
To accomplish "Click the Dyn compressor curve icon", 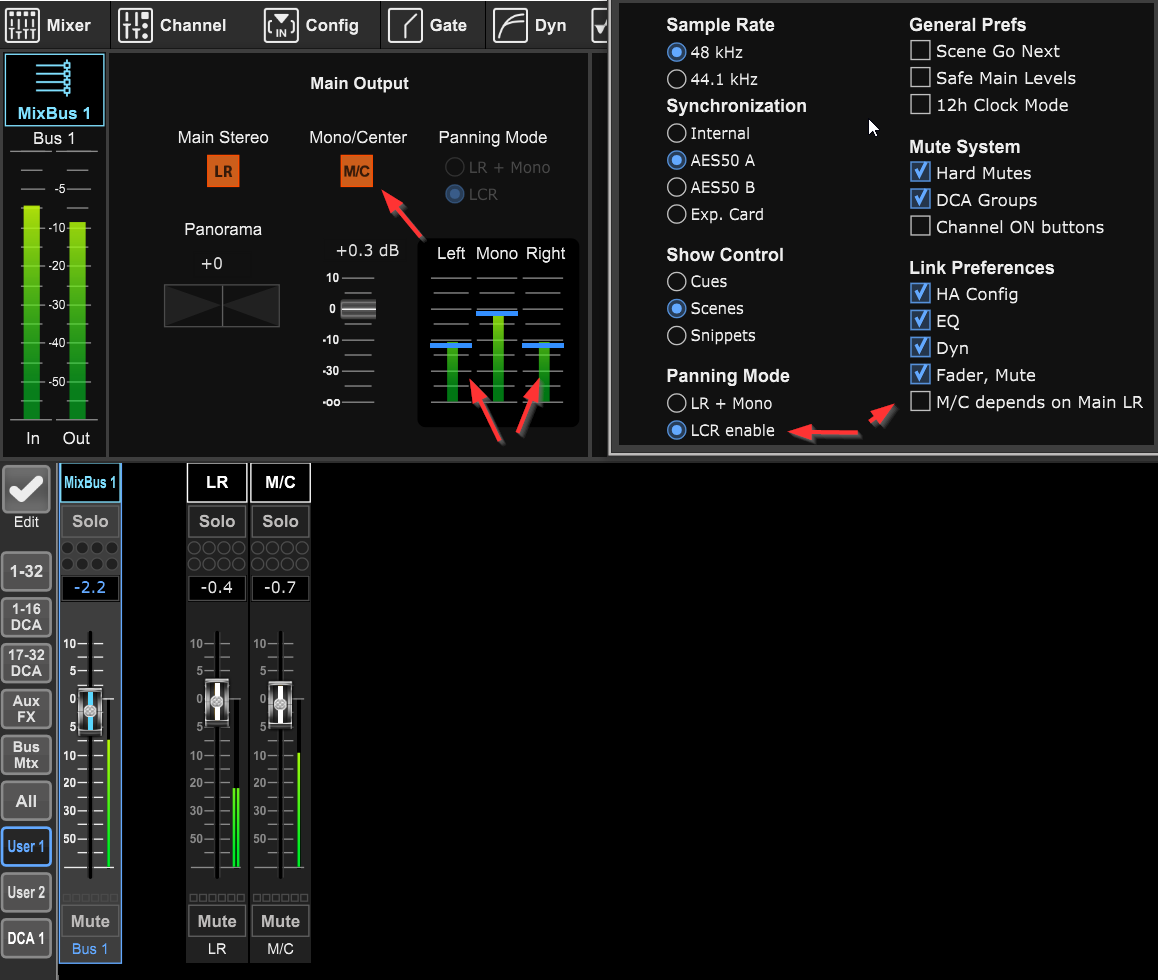I will click(510, 25).
